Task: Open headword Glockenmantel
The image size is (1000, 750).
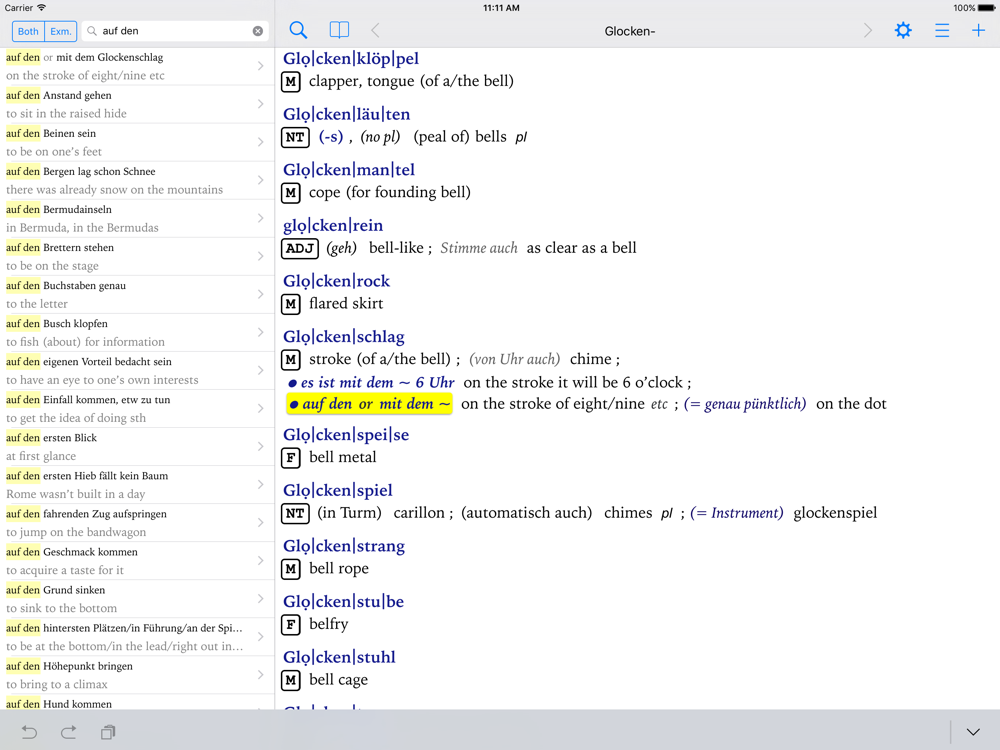Action: coord(349,170)
